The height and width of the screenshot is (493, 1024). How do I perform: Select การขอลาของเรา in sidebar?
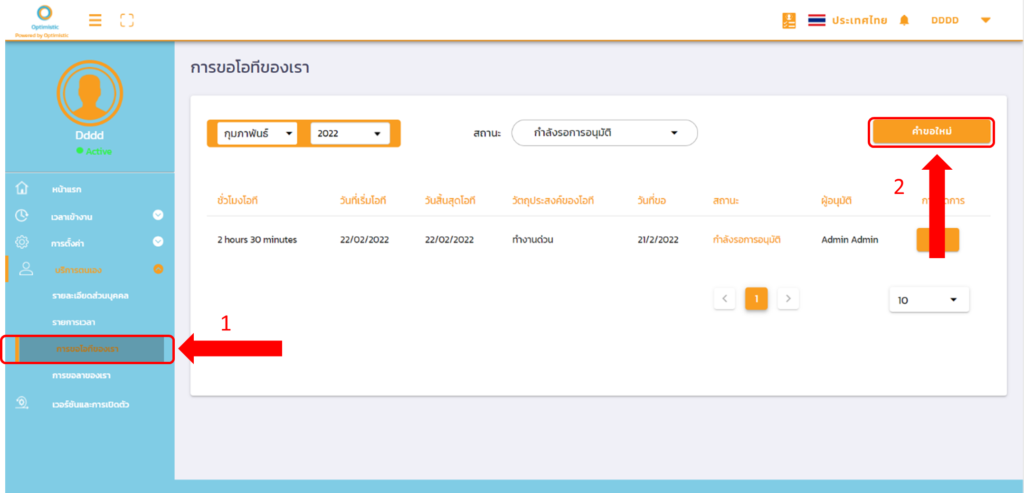click(x=81, y=375)
